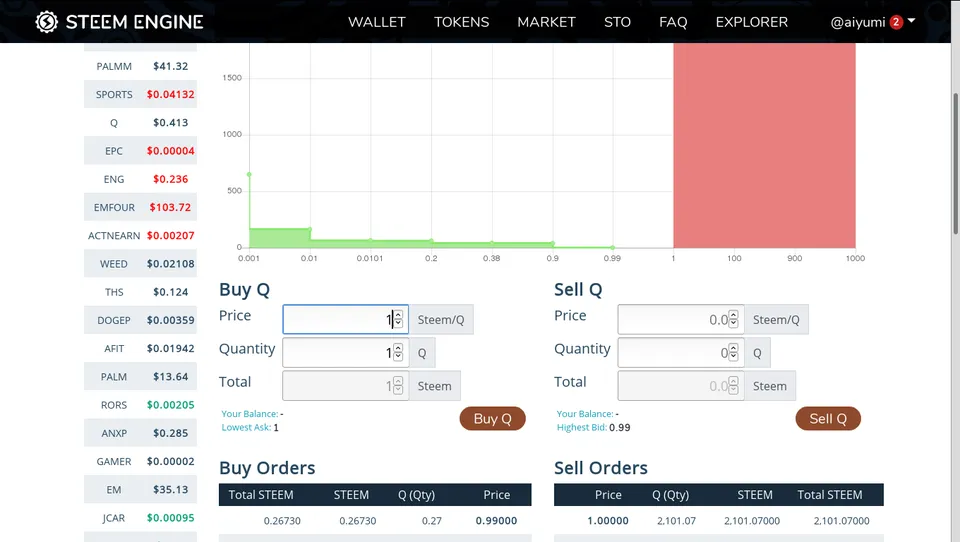Select the ACTNEARN token row
The height and width of the screenshot is (542, 960).
coord(140,235)
